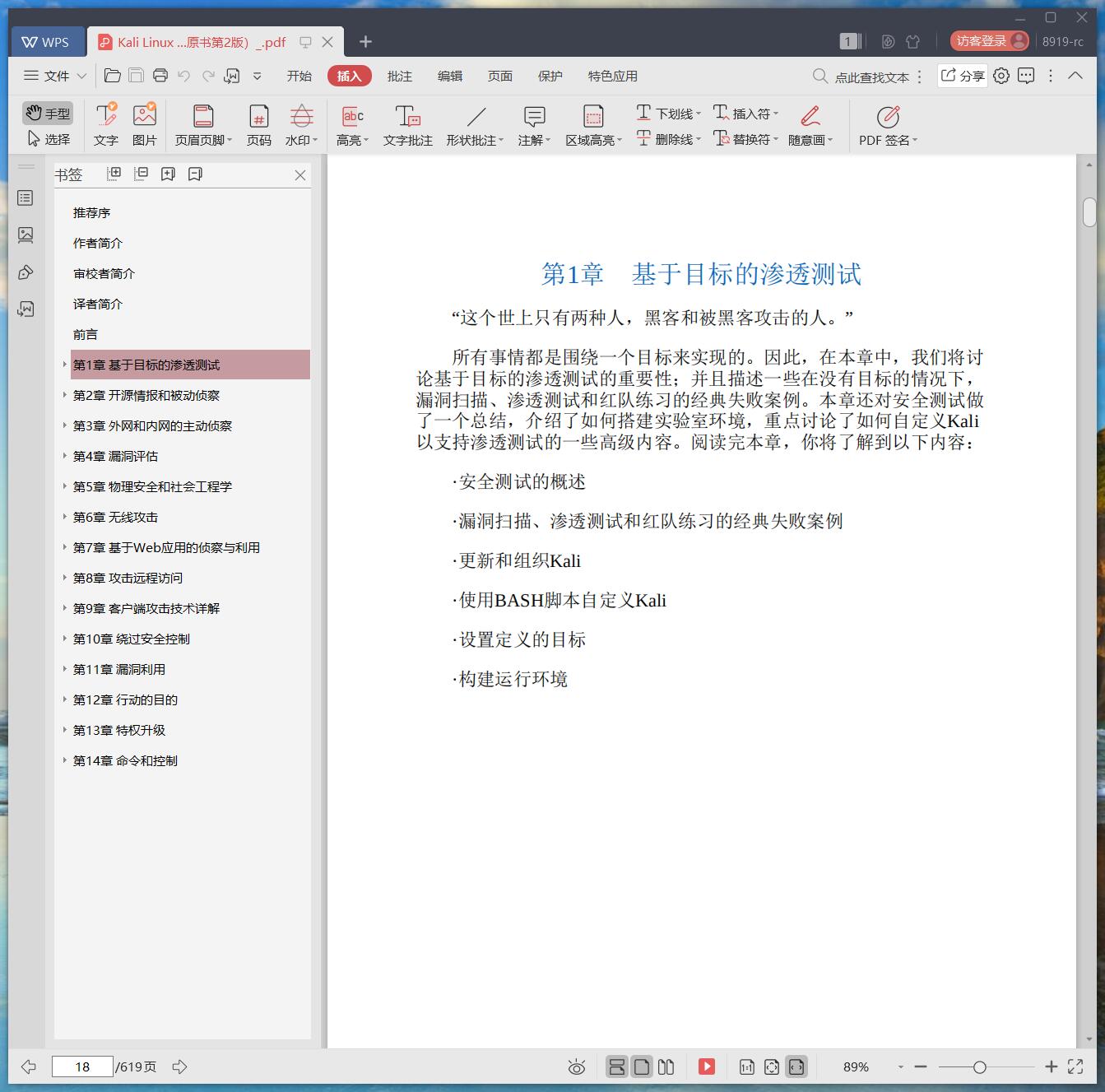Insert text with the 文字 tool

coord(106,125)
